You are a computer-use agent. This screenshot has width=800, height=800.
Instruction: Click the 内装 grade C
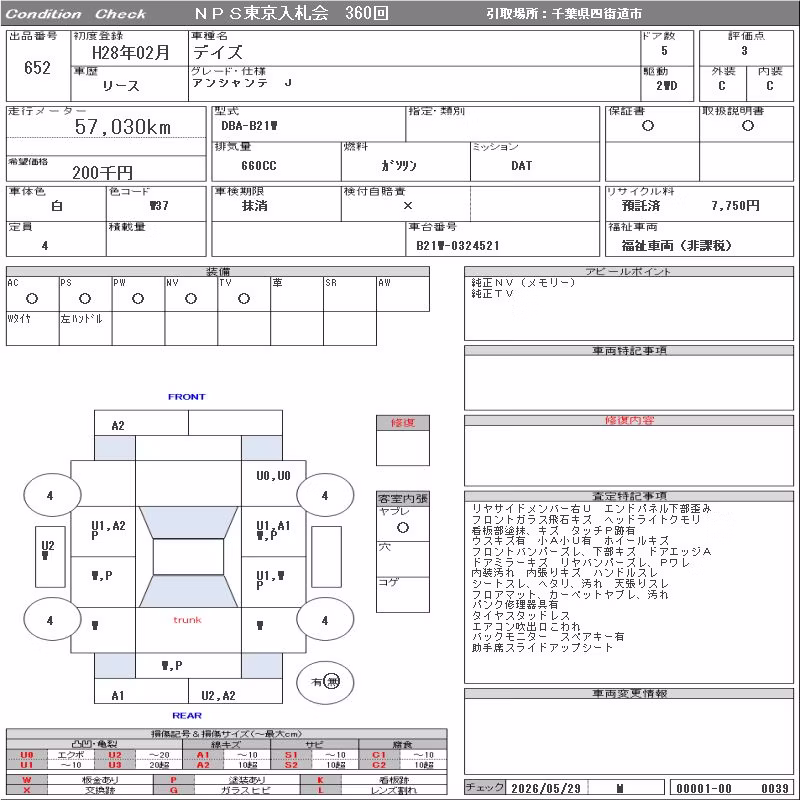pos(769,85)
